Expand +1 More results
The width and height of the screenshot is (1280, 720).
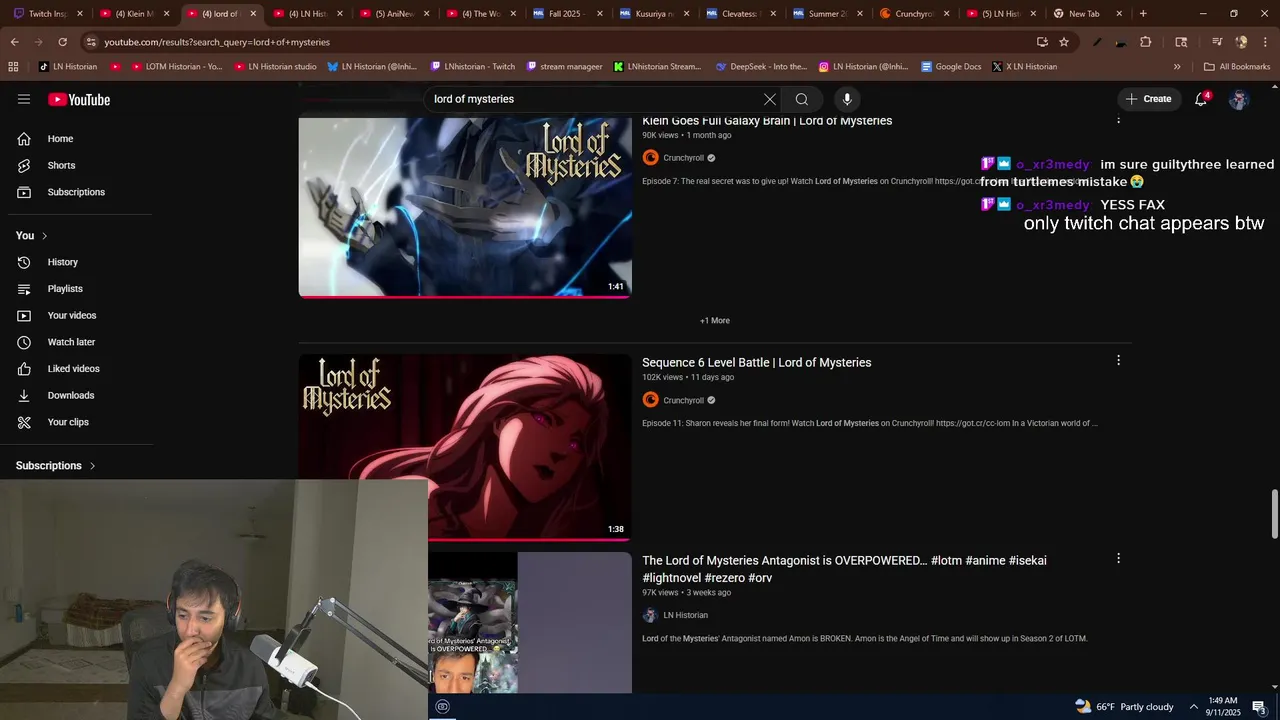click(x=715, y=321)
